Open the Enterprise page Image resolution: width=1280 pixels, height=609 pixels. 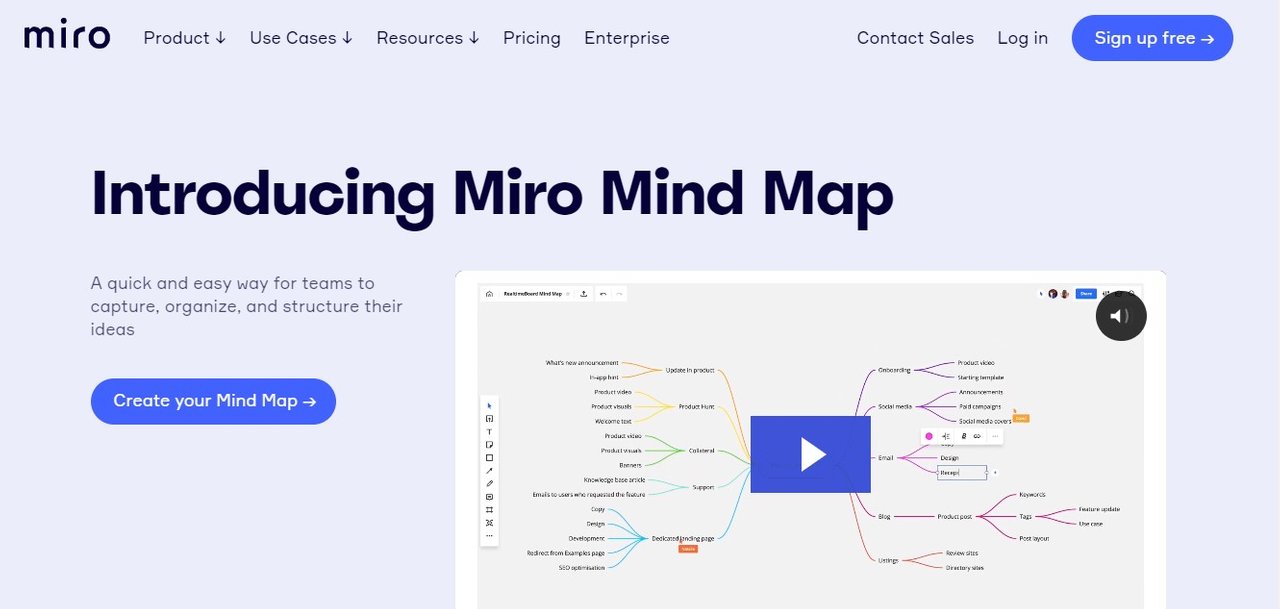[627, 38]
